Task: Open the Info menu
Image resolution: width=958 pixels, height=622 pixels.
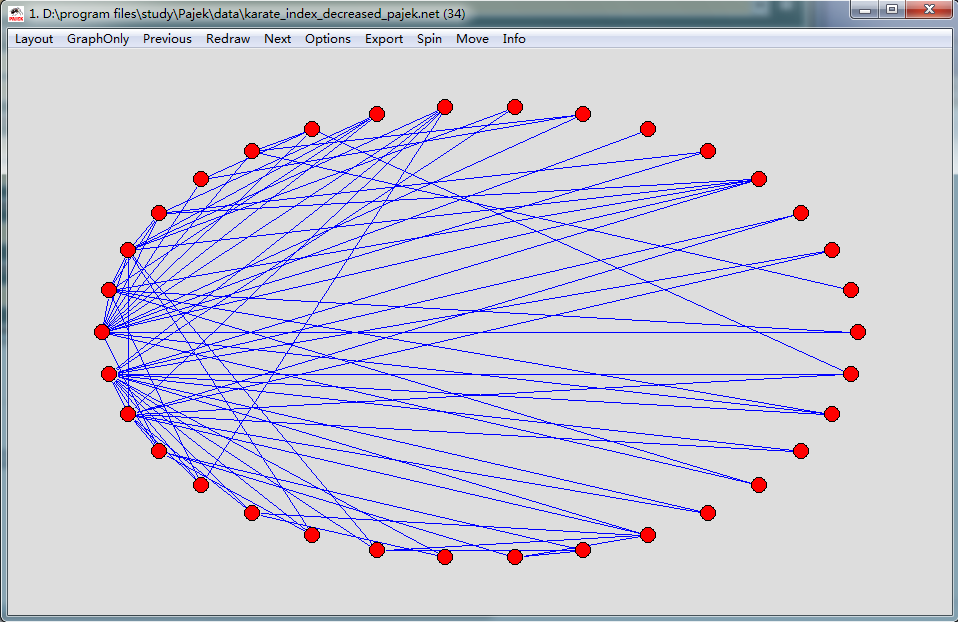Action: coord(514,38)
